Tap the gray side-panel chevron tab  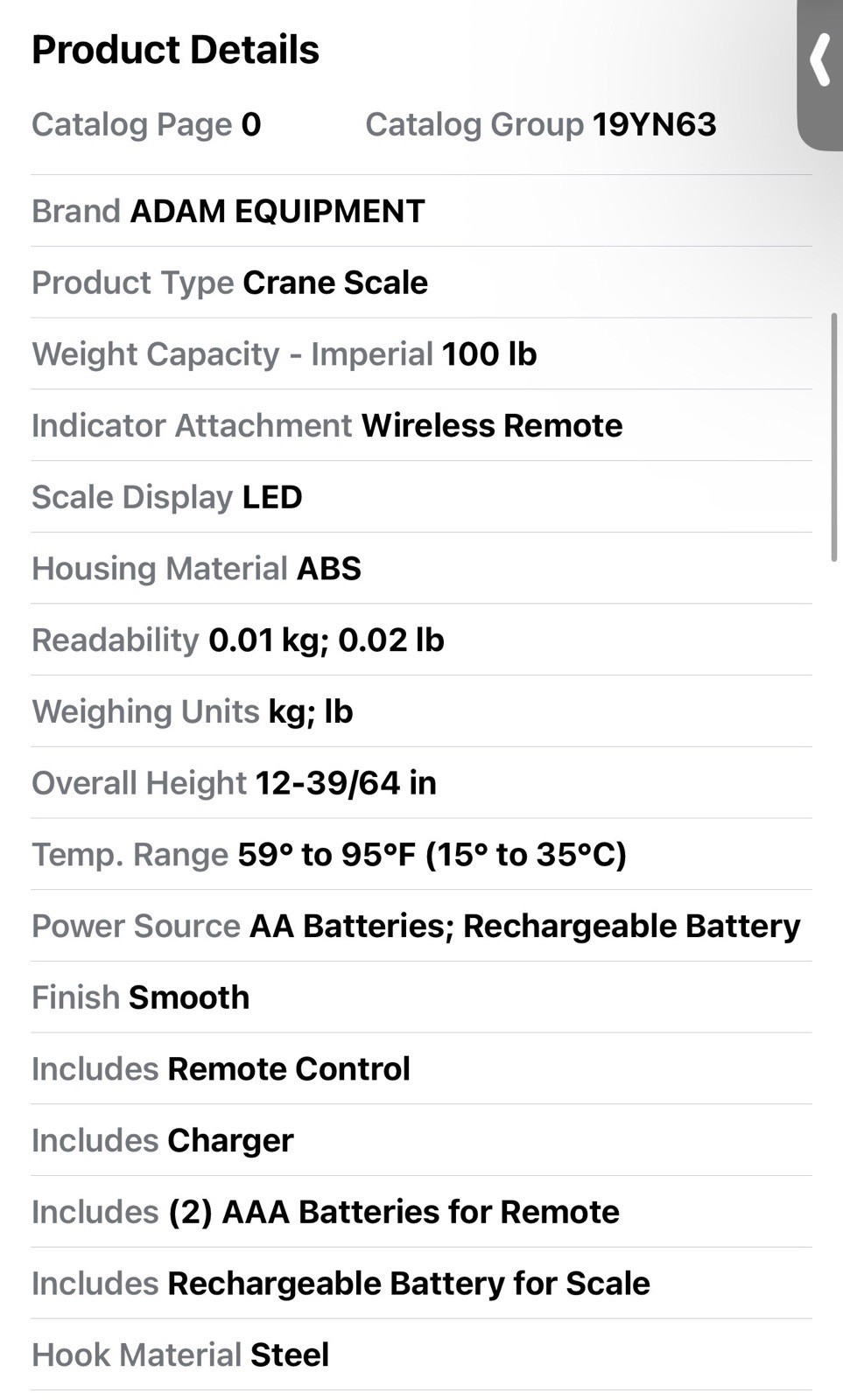click(x=820, y=73)
